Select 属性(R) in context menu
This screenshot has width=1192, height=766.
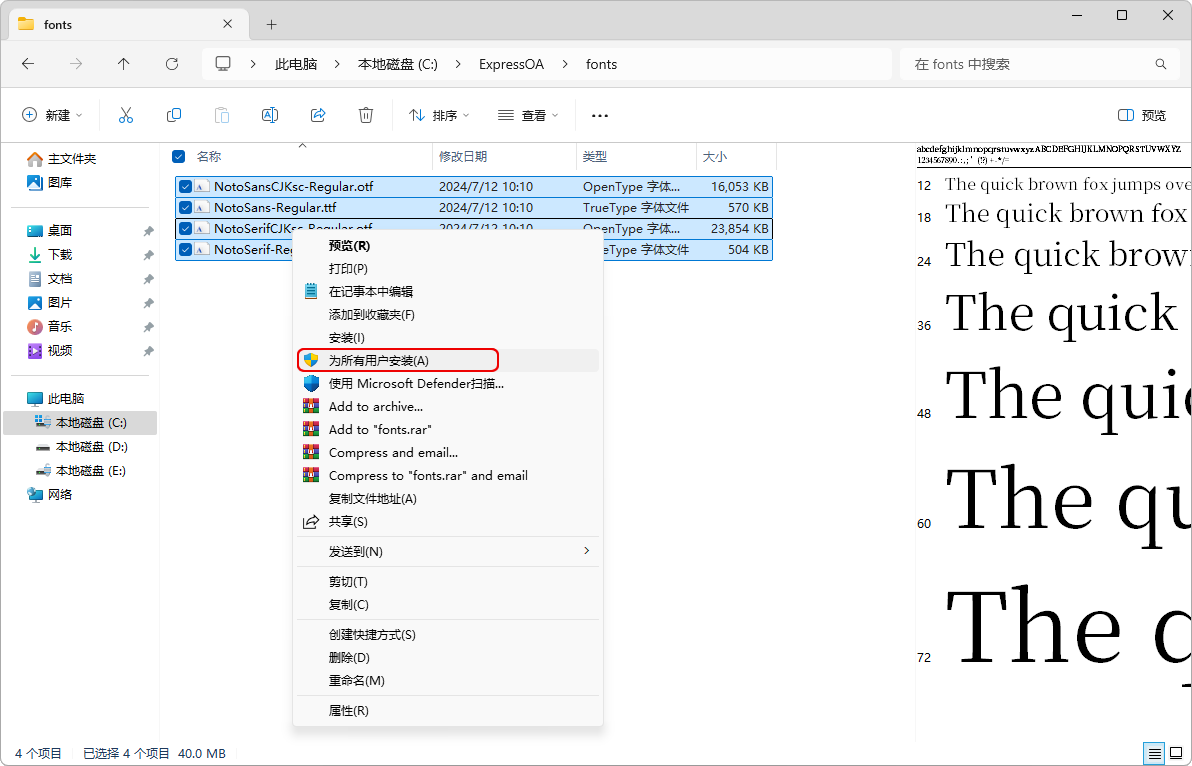[349, 710]
